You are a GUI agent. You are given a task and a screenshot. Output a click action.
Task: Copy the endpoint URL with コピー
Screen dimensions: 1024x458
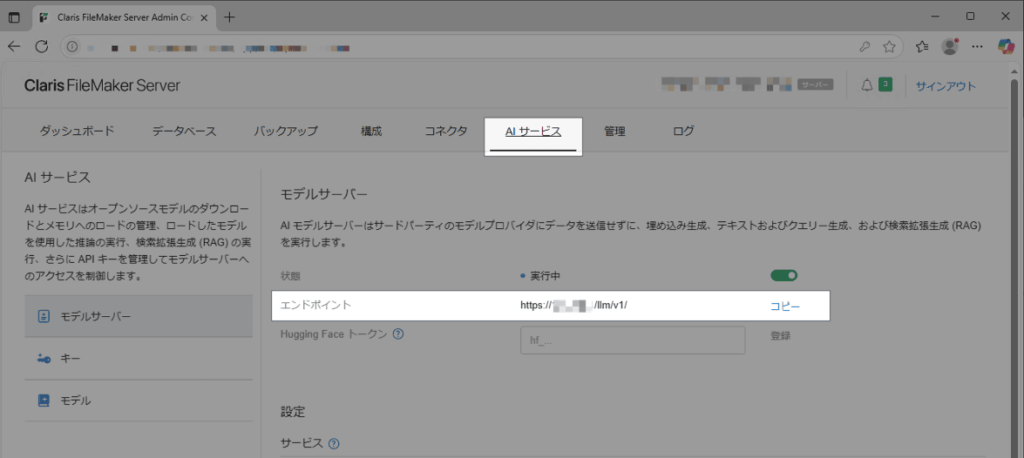(785, 306)
